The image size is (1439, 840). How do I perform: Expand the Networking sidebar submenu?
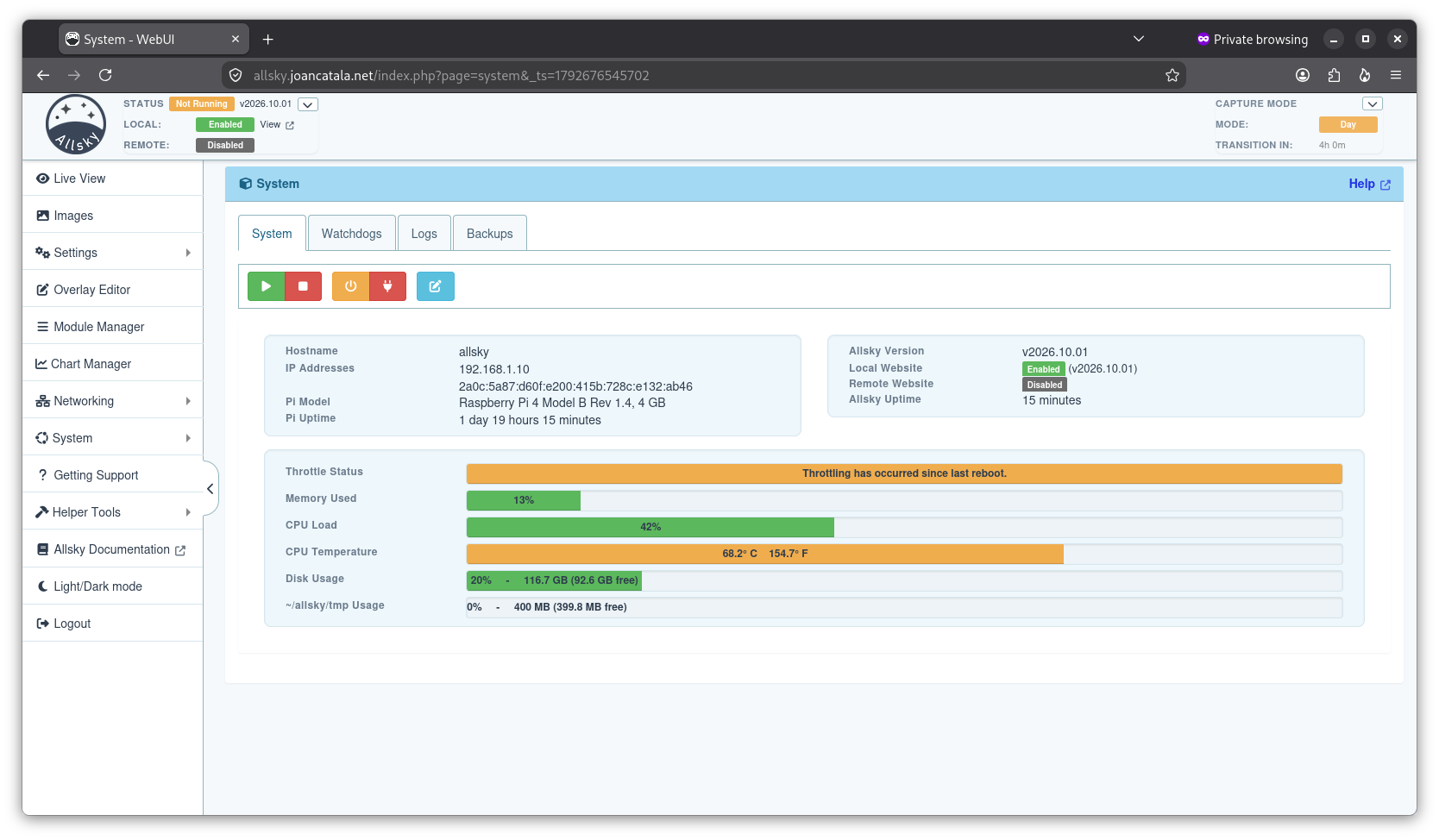[112, 401]
